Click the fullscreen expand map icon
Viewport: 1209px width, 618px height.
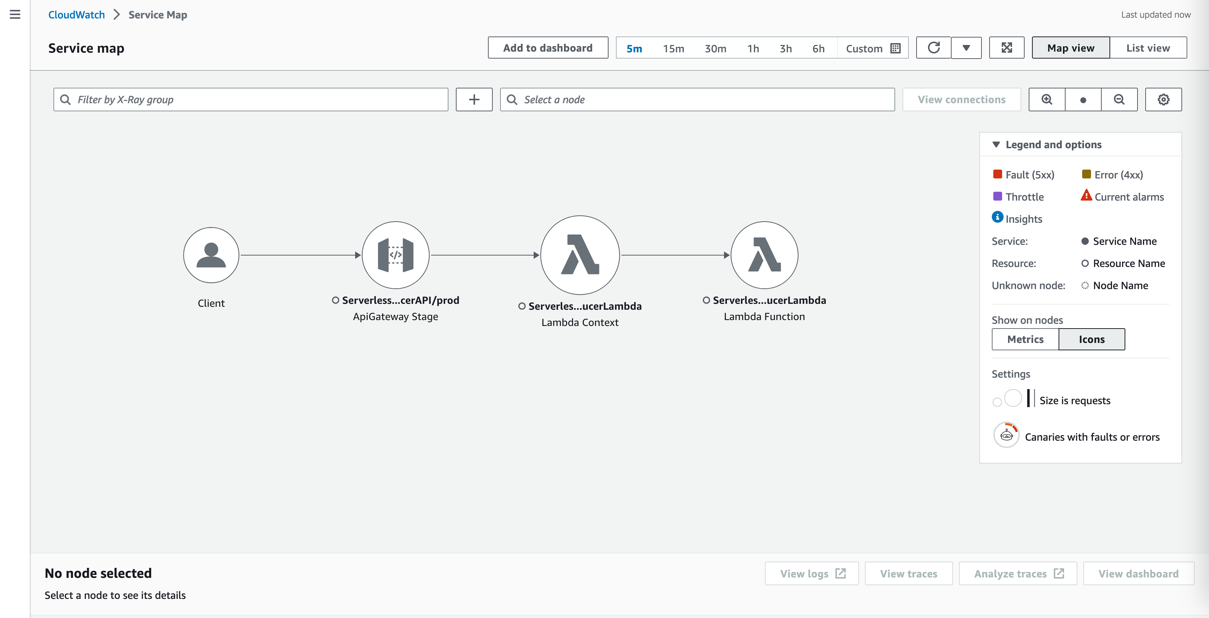pos(1006,48)
